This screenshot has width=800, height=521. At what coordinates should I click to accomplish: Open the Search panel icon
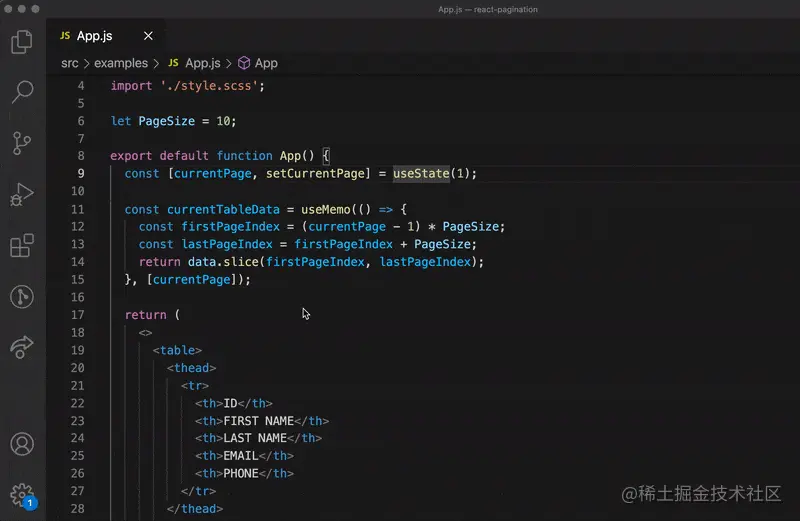click(22, 93)
